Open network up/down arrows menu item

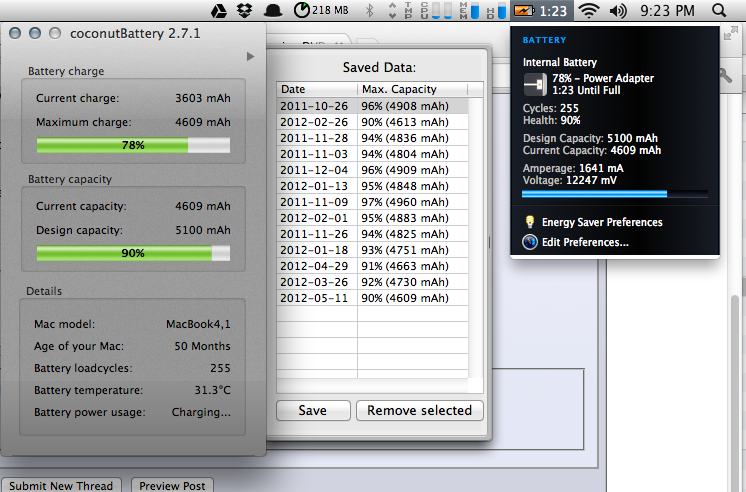392,10
